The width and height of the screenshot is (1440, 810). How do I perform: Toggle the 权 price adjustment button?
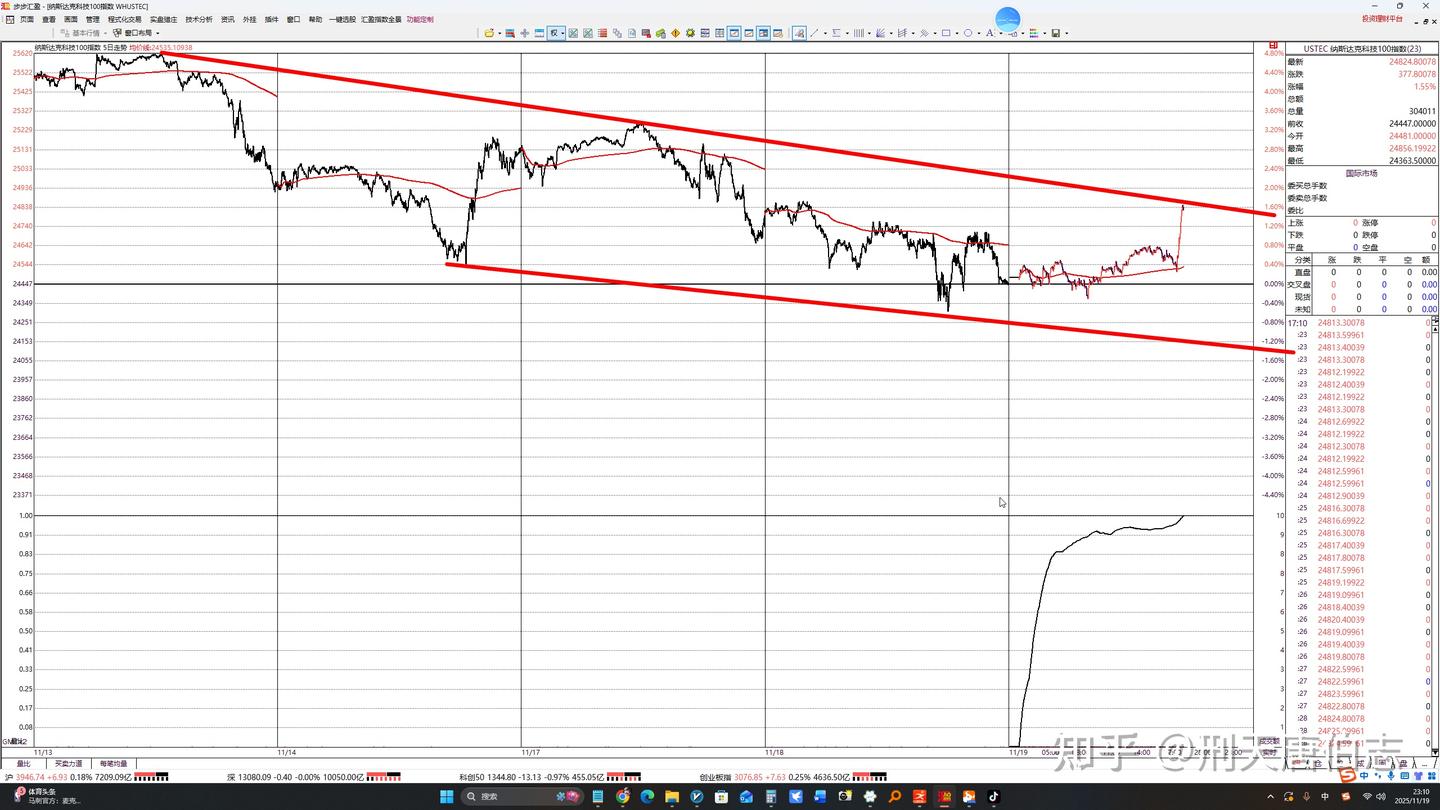(555, 33)
